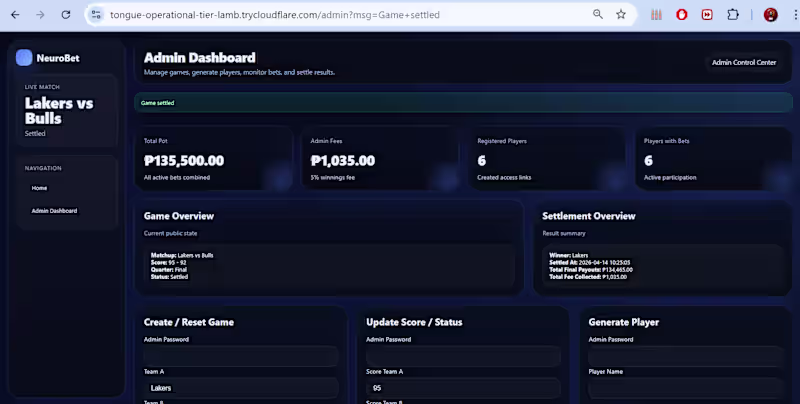Click the Admin Dashboard page heading

click(x=199, y=58)
